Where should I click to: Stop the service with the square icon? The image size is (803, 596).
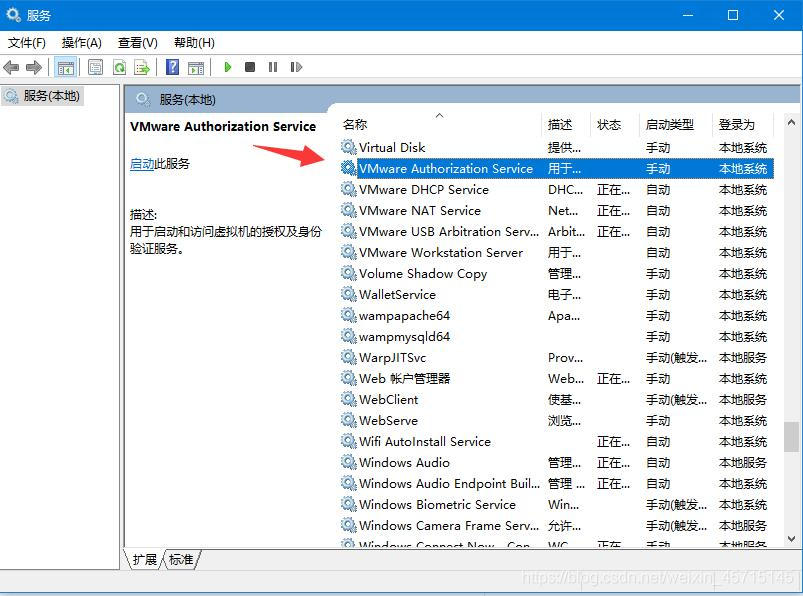point(250,67)
